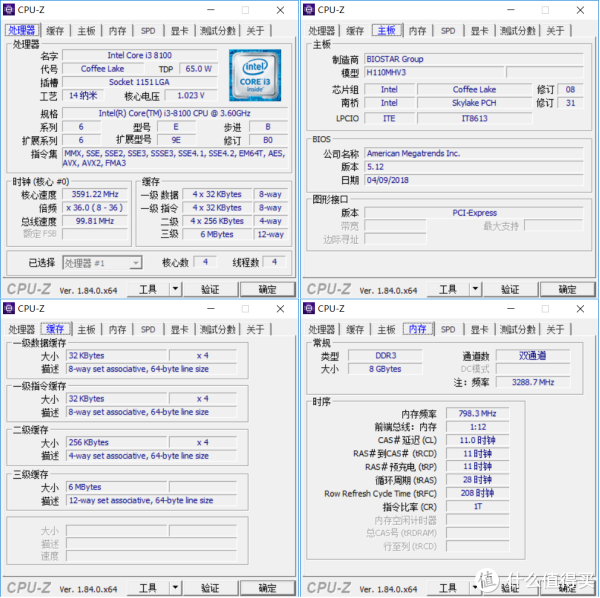Click the 1:12 FSB:DRAM ratio value
The height and width of the screenshot is (598, 600).
[x=478, y=427]
